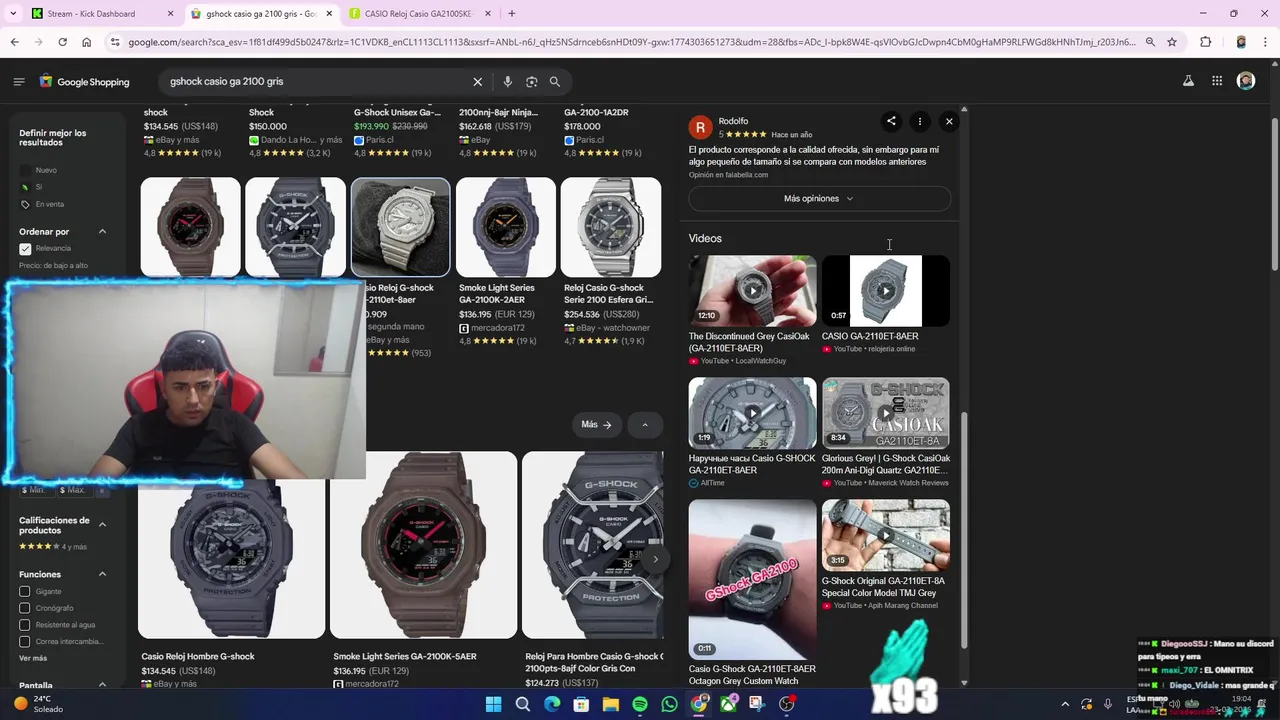Open Smoke Light Series GA-2100K-2AER listing
This screenshot has height=720, width=1280.
pos(505,262)
